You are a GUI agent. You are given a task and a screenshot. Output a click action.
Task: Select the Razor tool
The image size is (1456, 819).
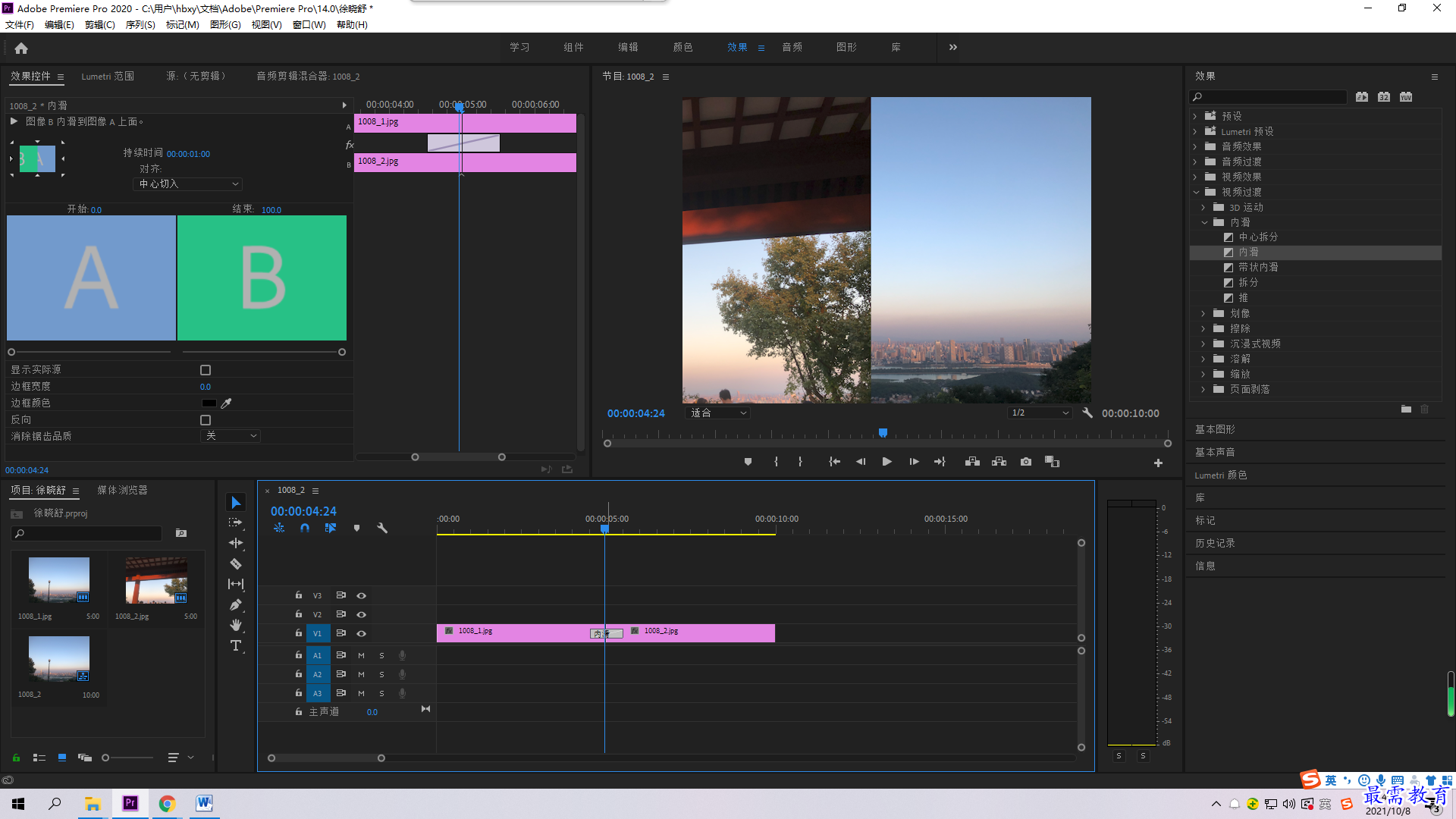point(236,563)
